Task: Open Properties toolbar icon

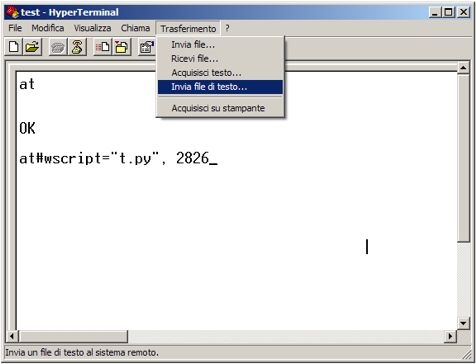Action: pos(147,47)
